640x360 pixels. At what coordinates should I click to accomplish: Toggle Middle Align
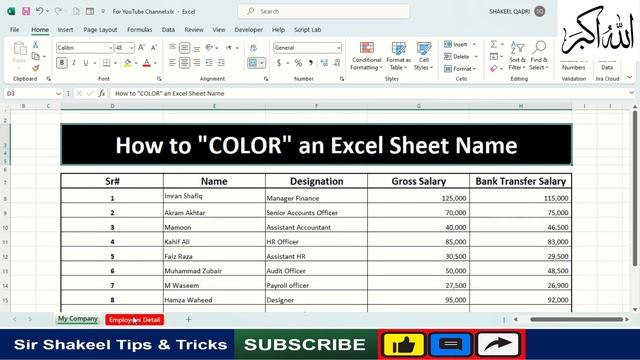coord(184,48)
